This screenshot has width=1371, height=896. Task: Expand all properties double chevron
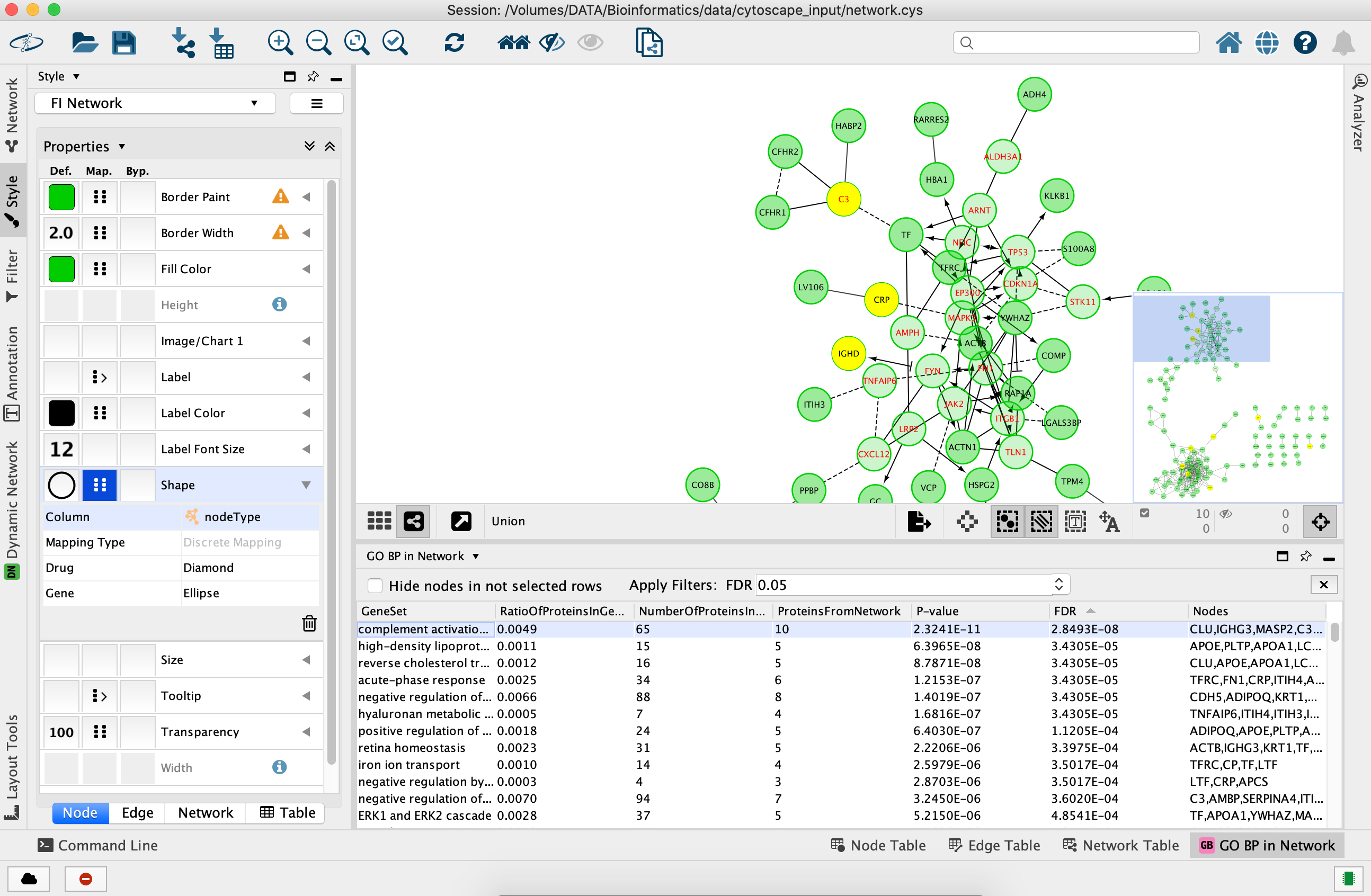coord(309,146)
